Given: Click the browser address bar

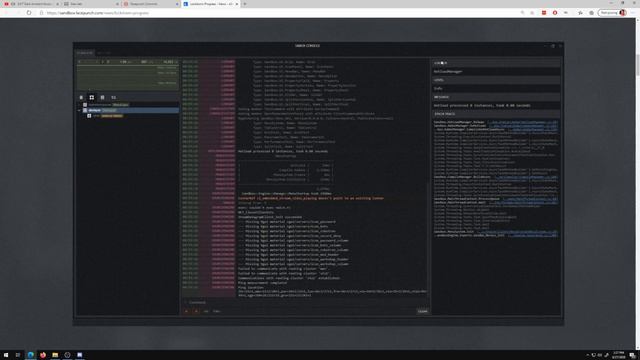Looking at the screenshot, I should [278, 13].
